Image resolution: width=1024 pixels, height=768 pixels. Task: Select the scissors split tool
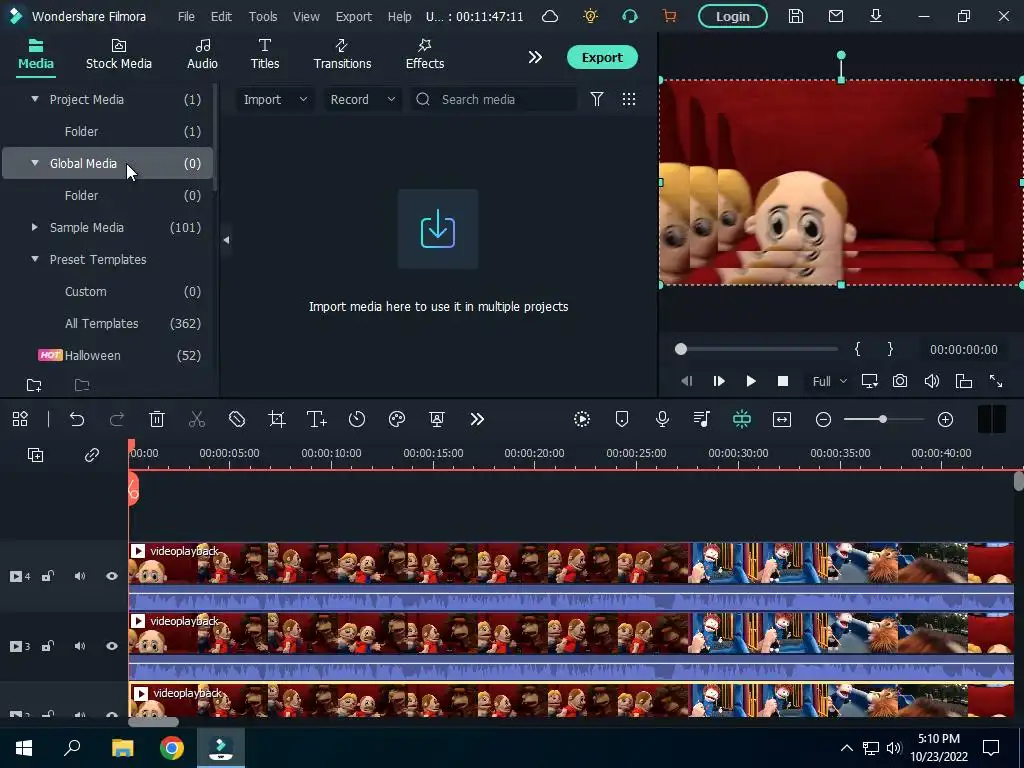click(197, 419)
